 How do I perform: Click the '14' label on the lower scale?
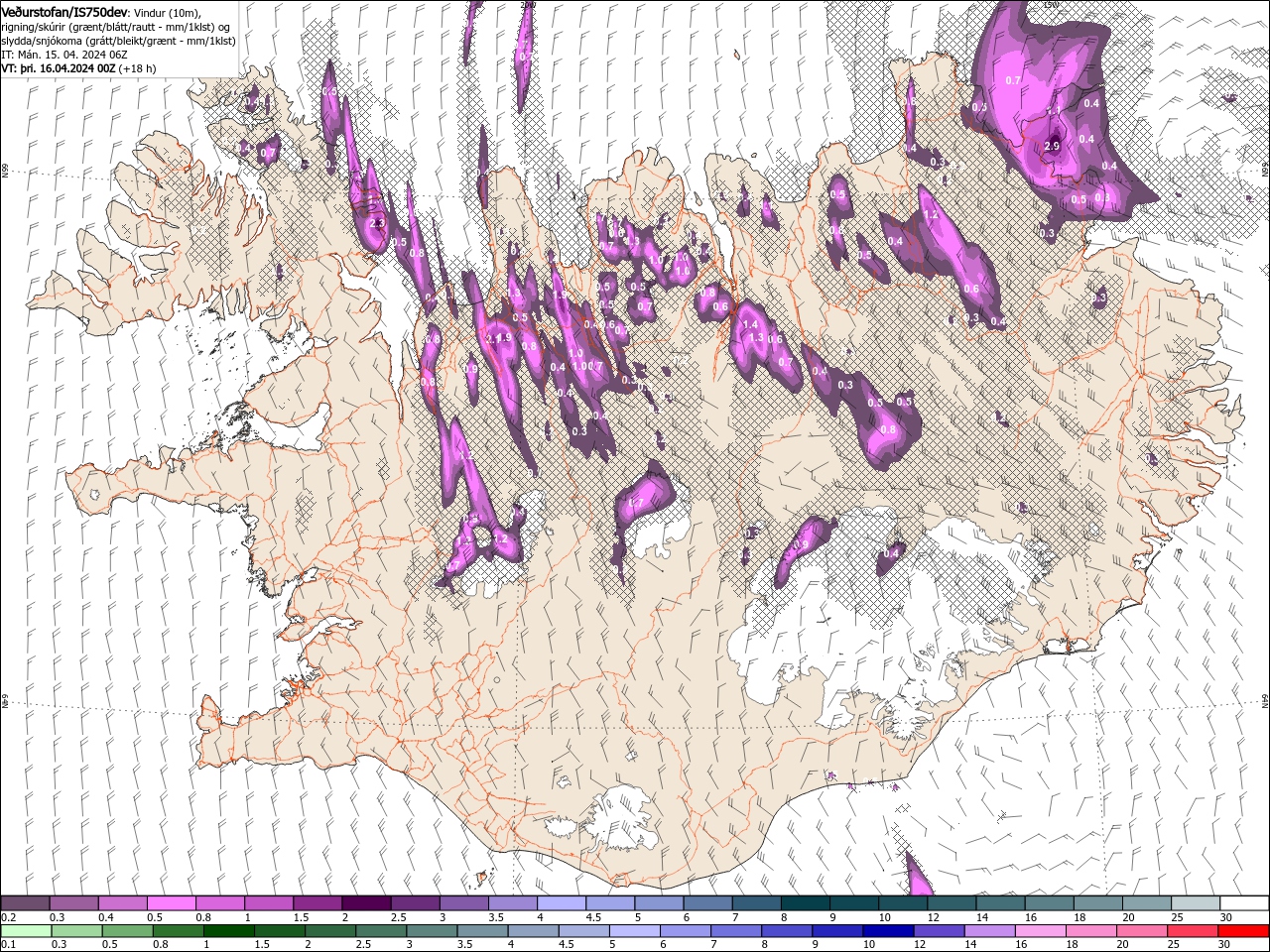coord(971,945)
